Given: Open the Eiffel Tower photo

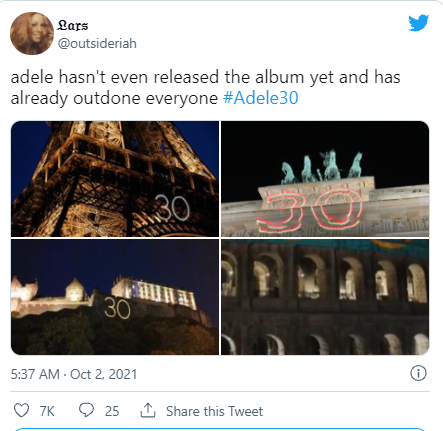Looking at the screenshot, I should [115, 179].
